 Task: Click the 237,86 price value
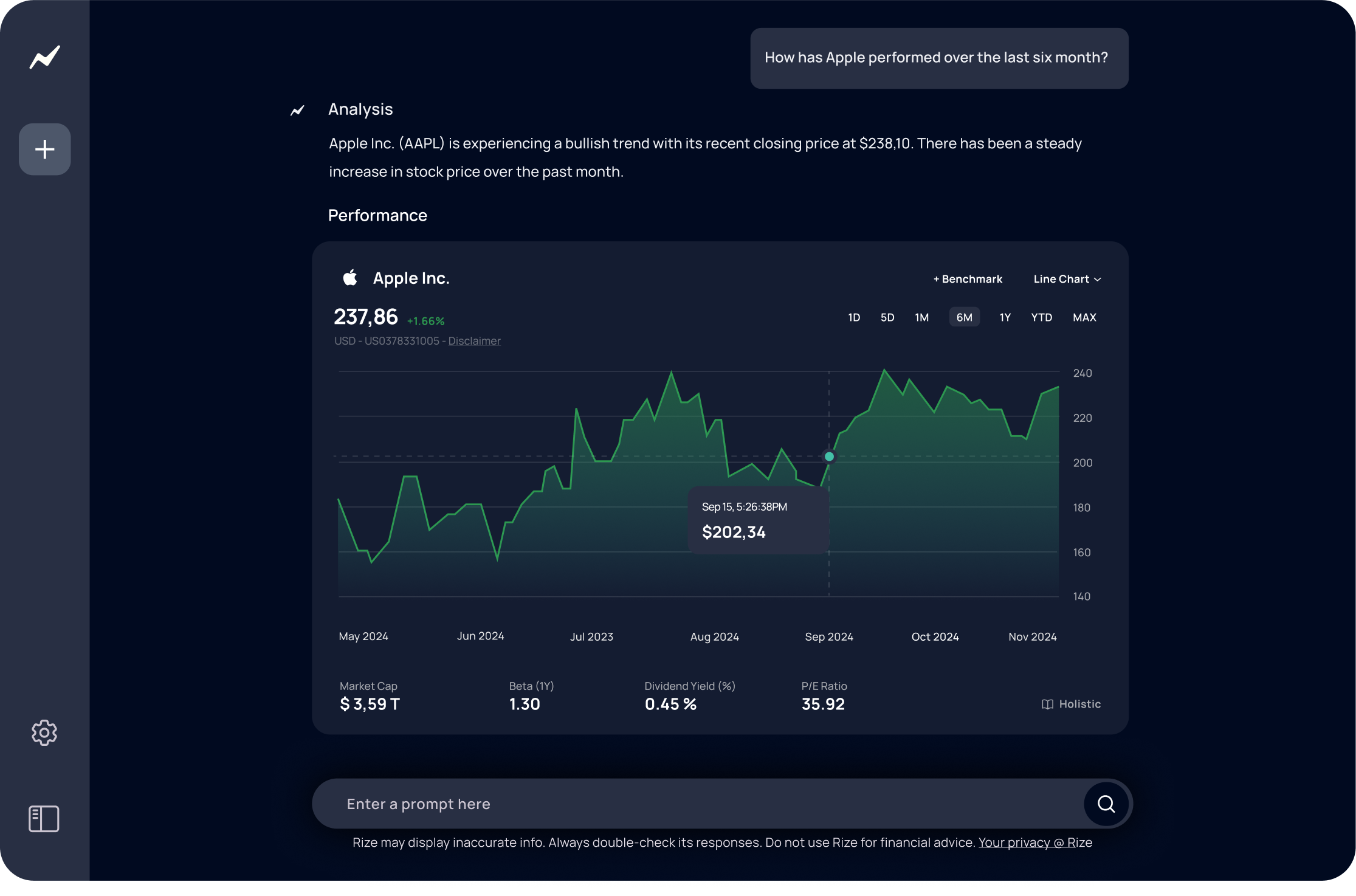365,317
